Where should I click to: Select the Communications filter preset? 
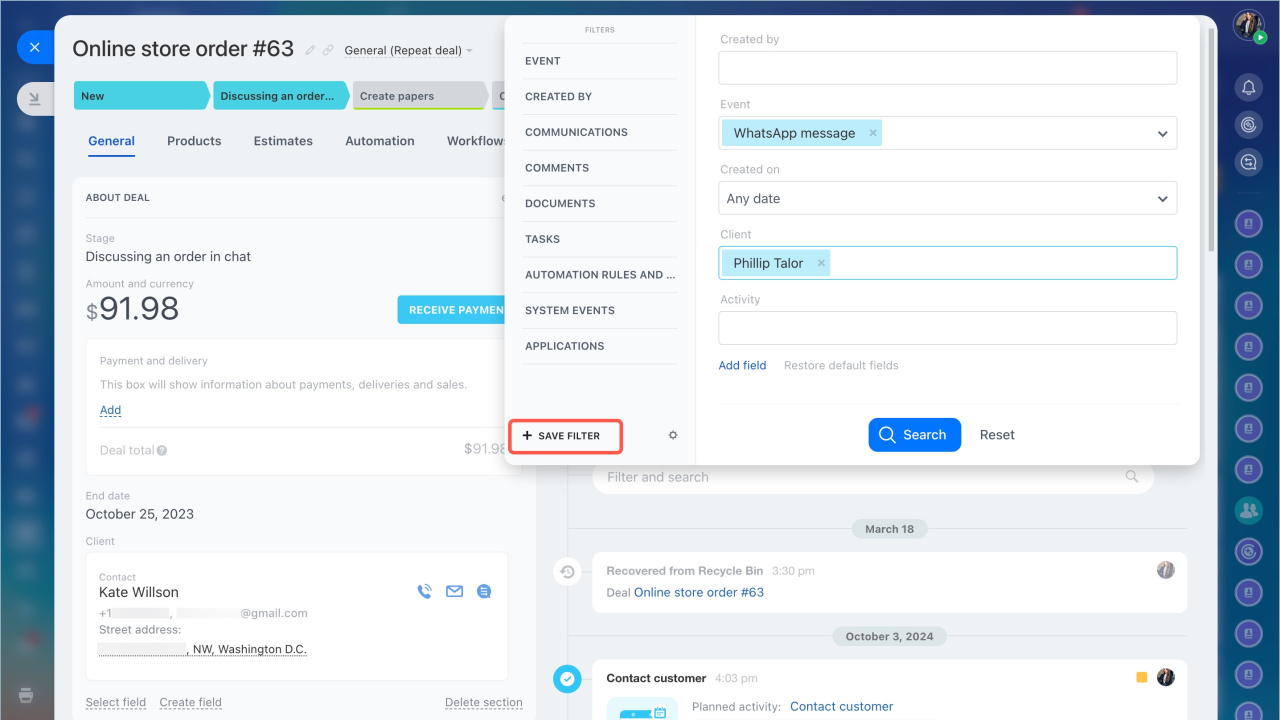576,132
